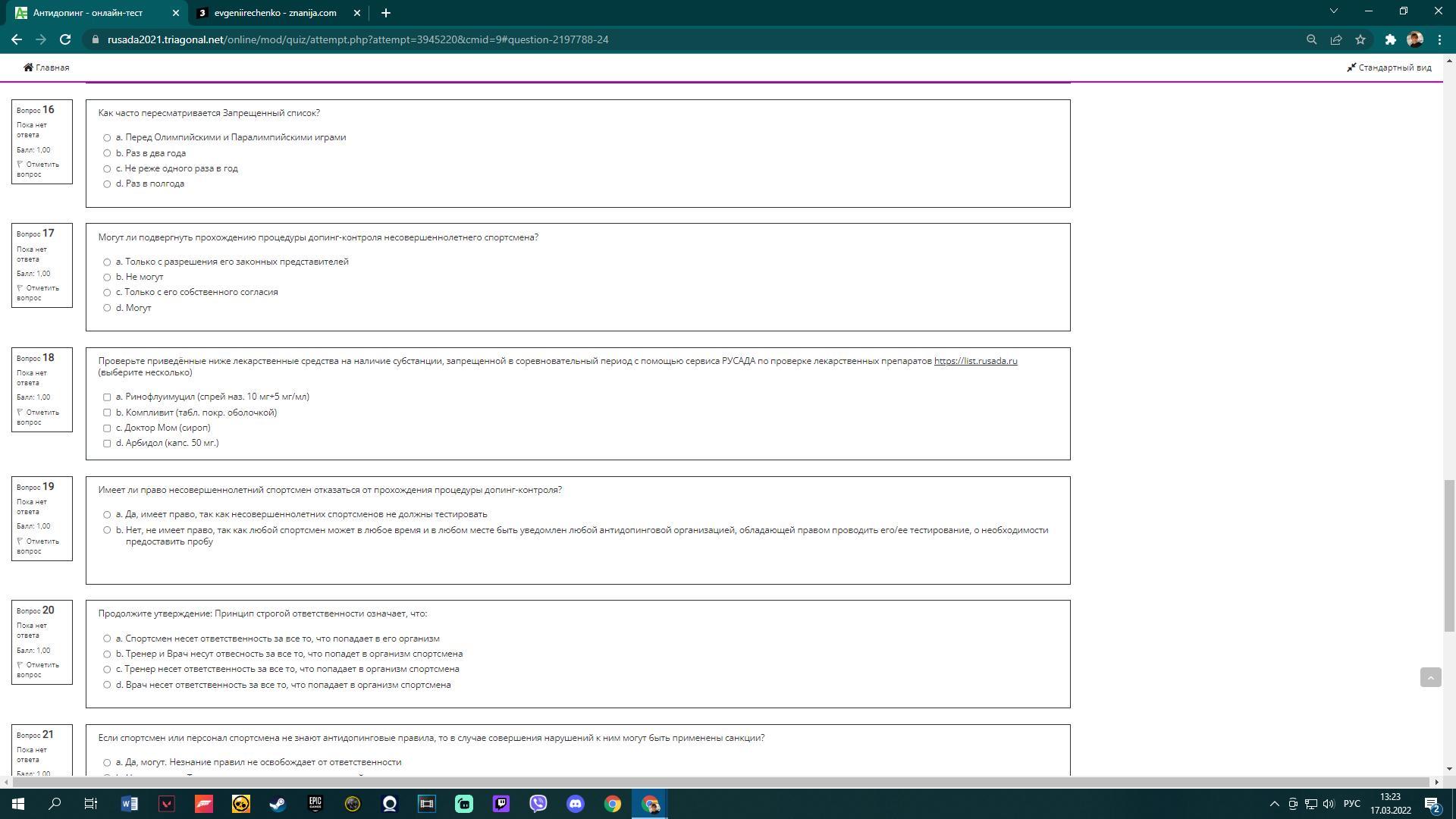Open the list.rusada.ru link

975,361
